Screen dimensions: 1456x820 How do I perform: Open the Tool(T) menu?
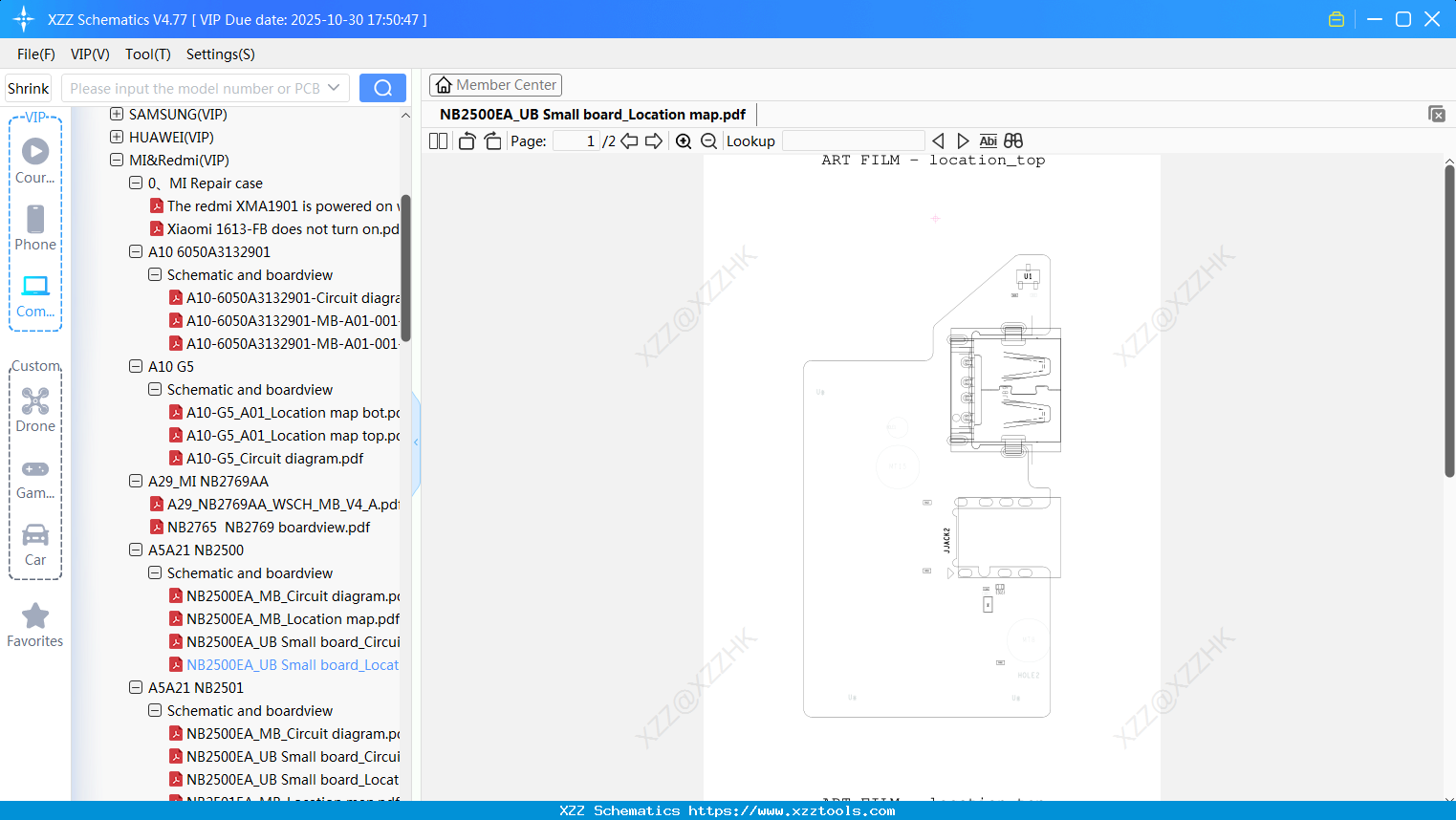pos(148,54)
